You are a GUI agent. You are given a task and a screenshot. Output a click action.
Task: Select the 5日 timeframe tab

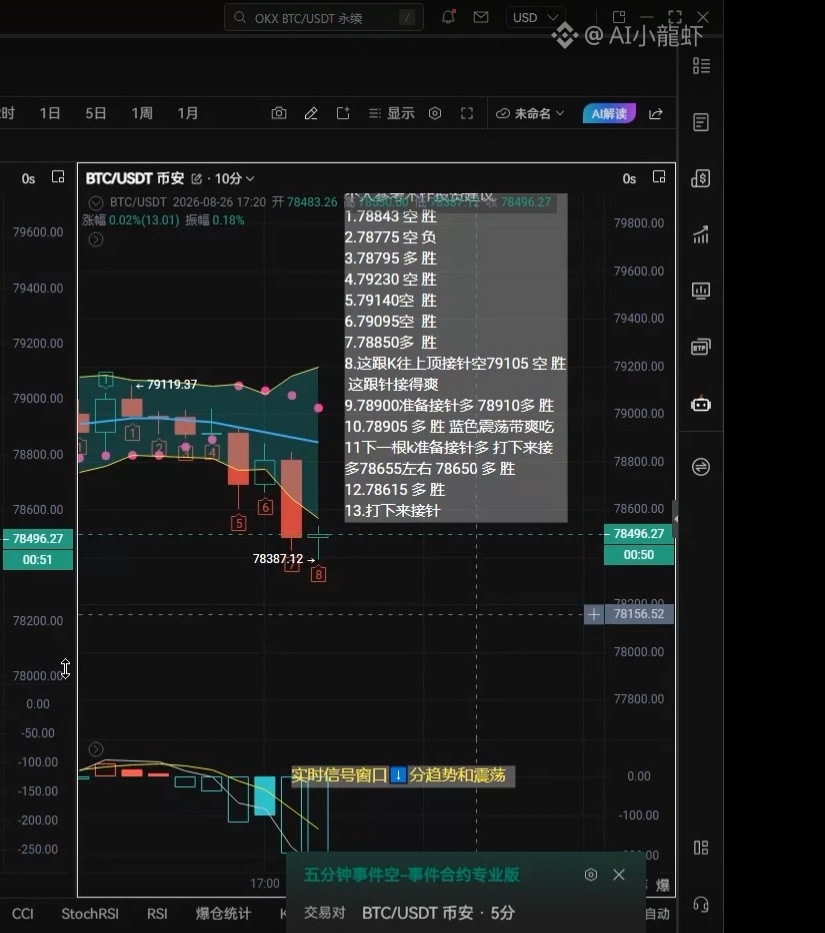click(x=95, y=113)
